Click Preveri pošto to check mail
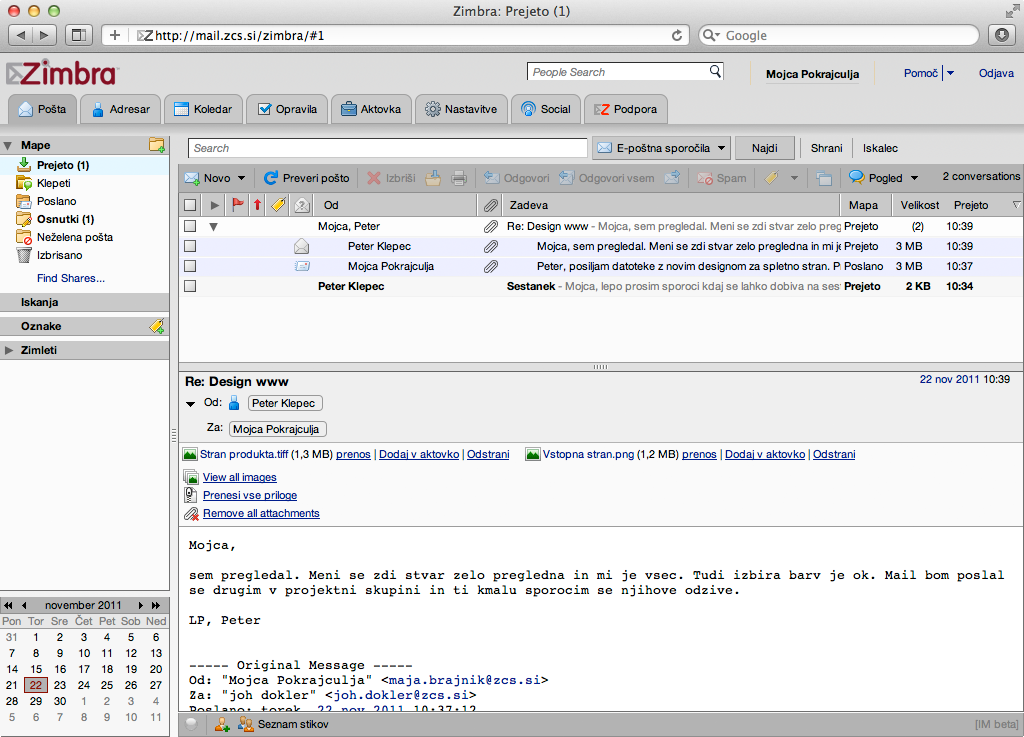Screen dimensions: 1024x737 (x=306, y=178)
